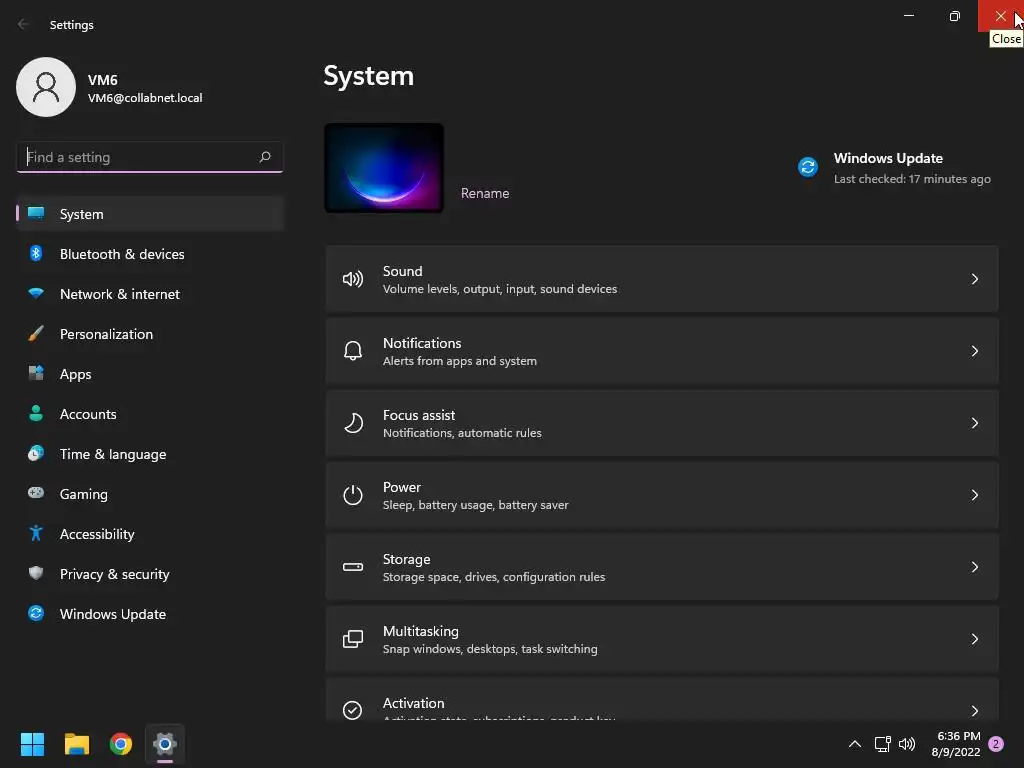1024x768 pixels.
Task: Open the notification count badge
Action: 996,744
